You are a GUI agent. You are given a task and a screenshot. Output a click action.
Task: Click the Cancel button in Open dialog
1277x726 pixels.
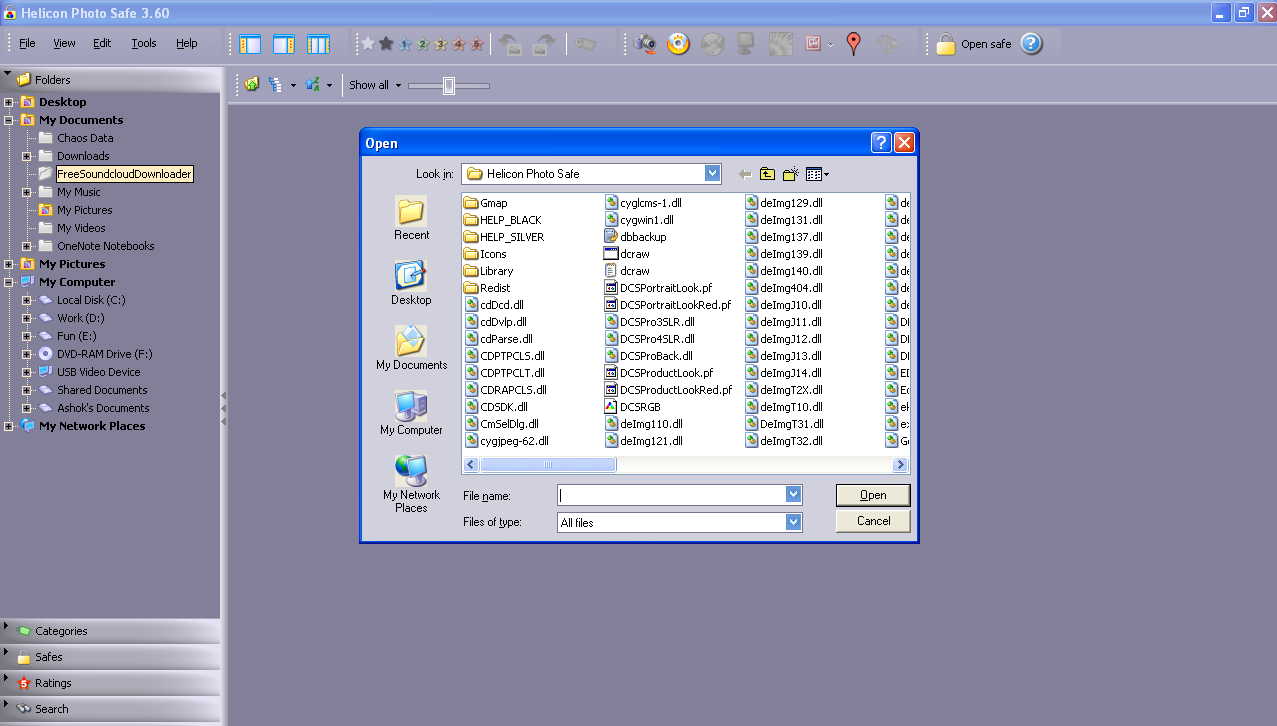873,521
